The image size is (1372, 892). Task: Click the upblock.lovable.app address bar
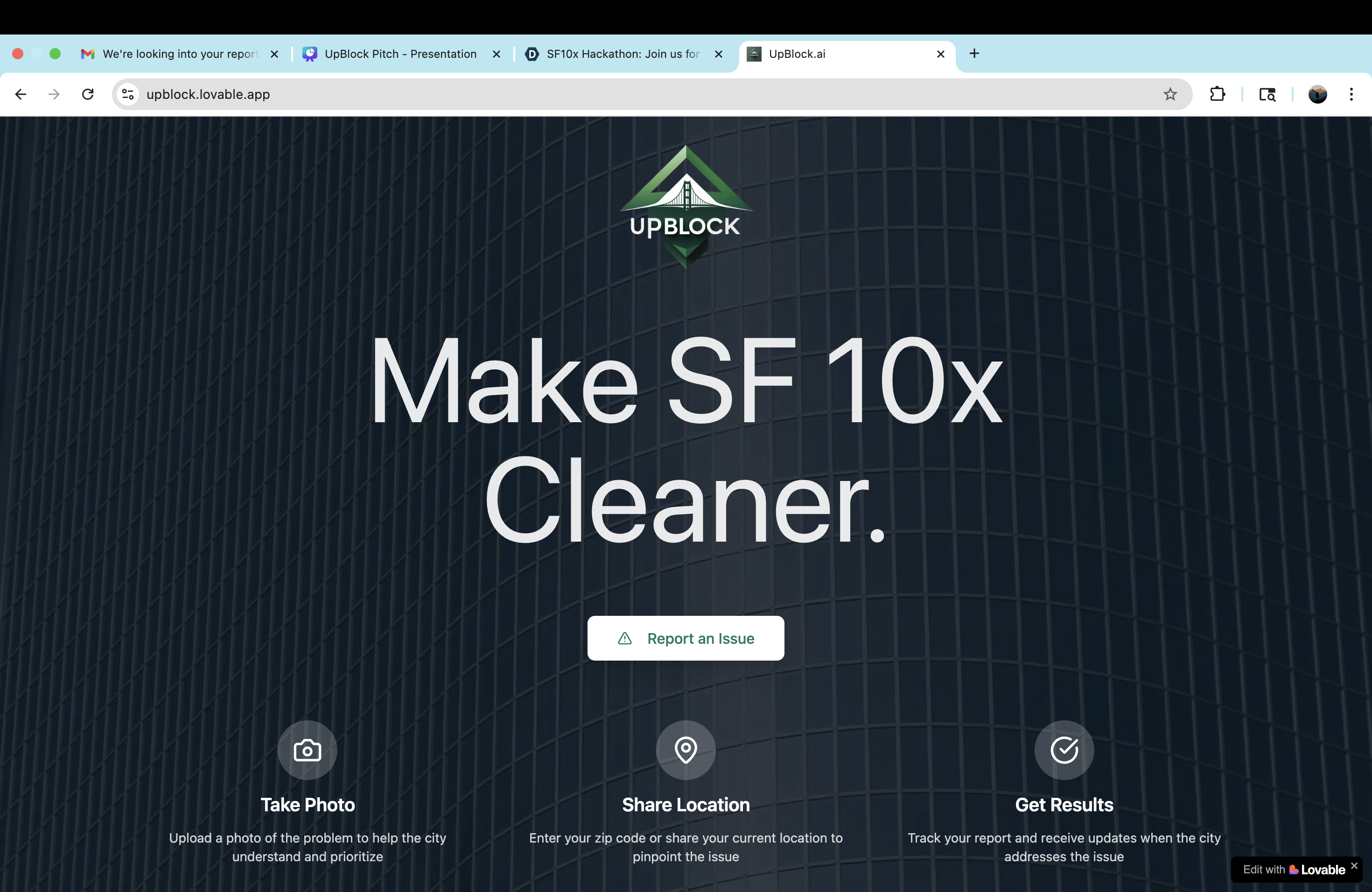(x=634, y=94)
